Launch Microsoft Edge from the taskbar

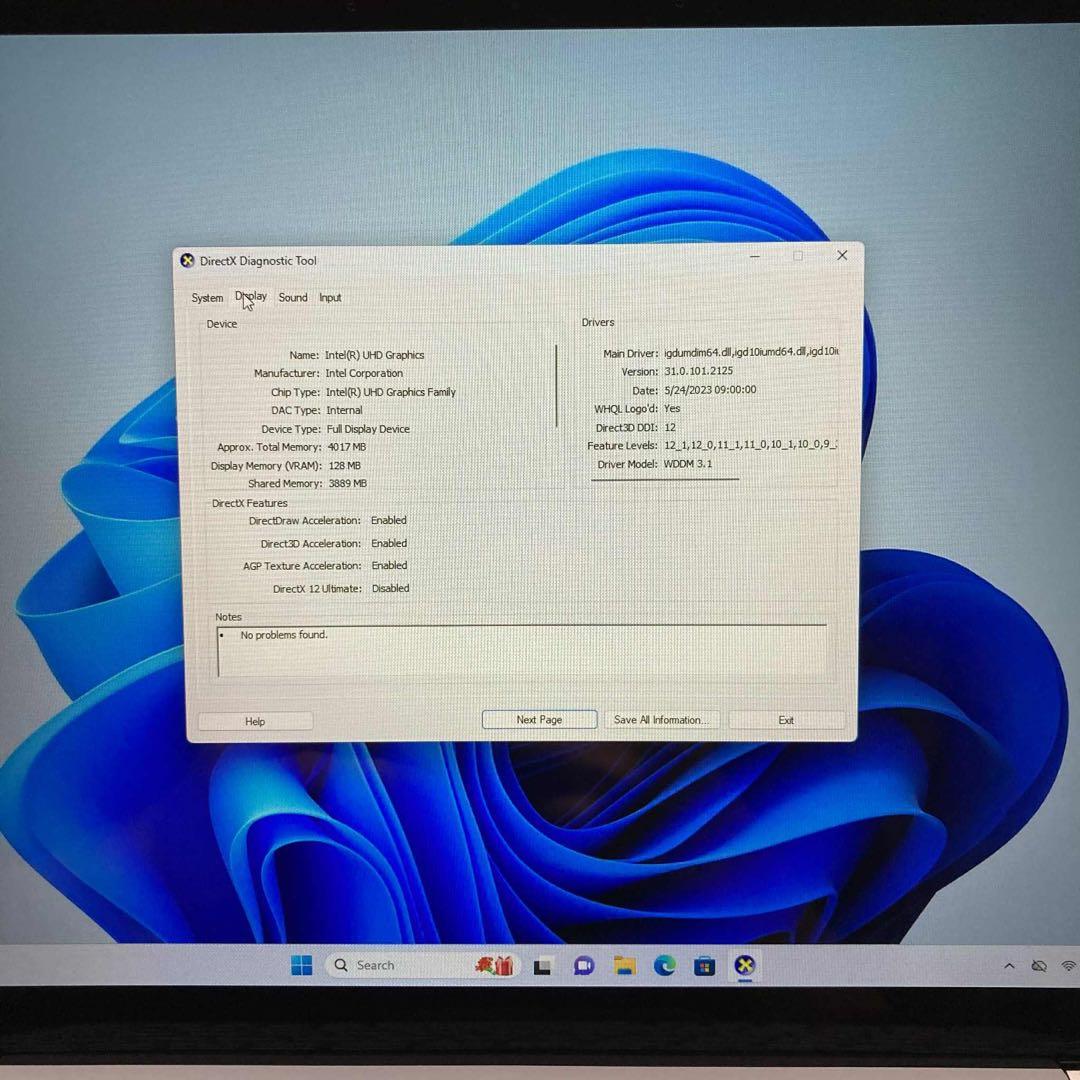665,966
